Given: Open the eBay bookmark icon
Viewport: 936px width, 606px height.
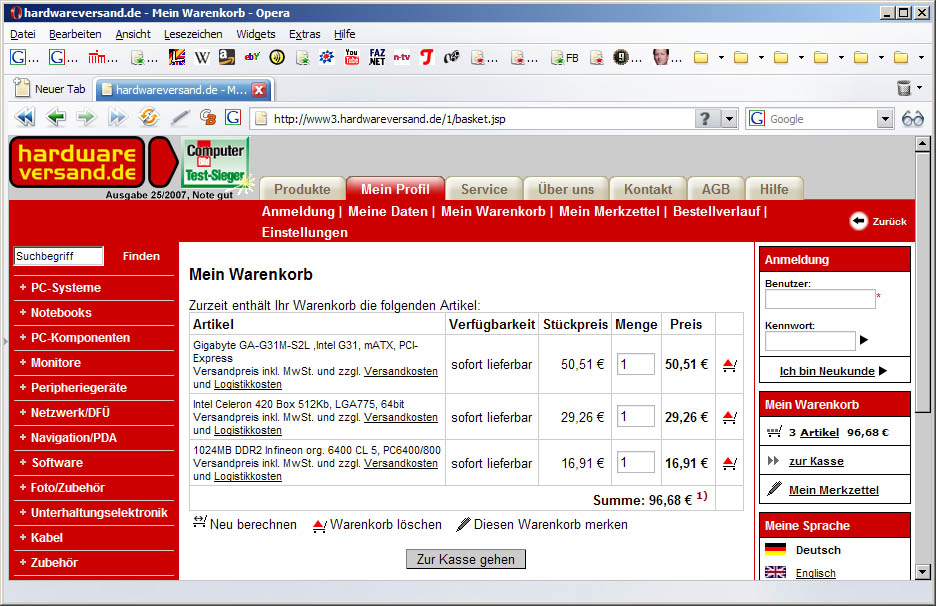Looking at the screenshot, I should [x=252, y=57].
